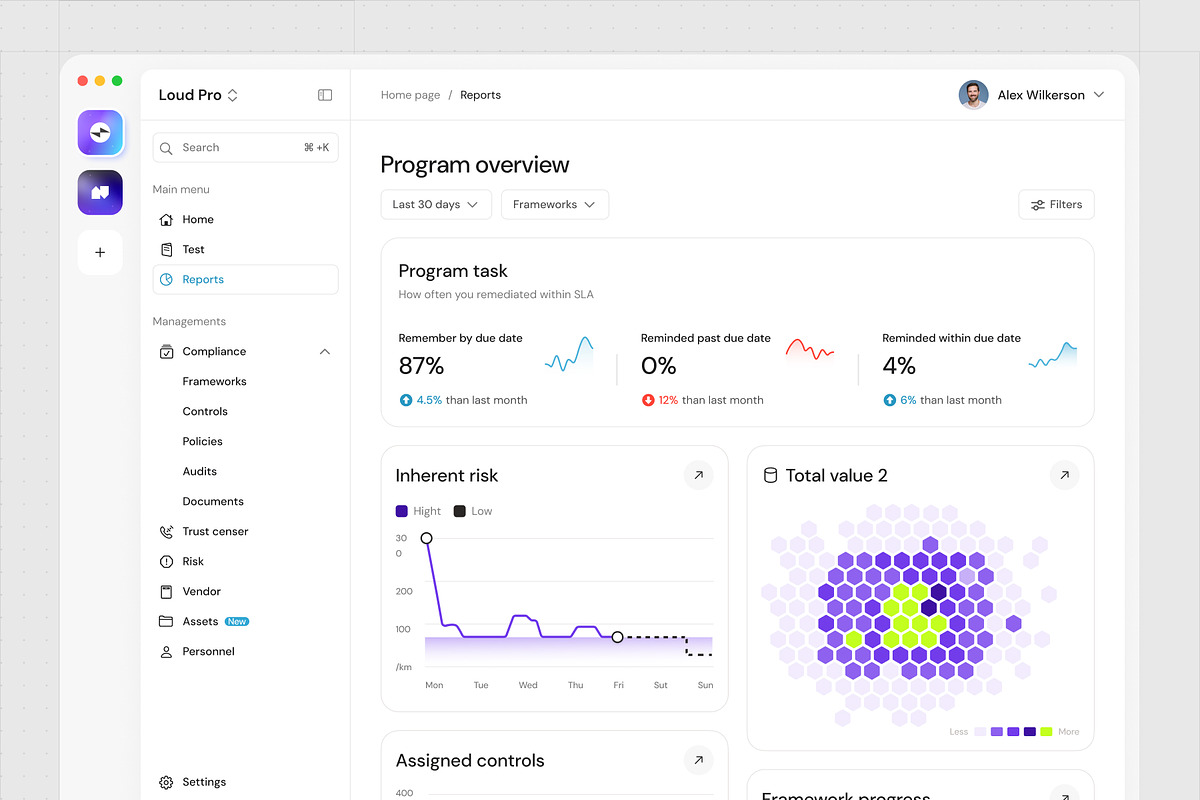This screenshot has height=800, width=1200.
Task: Open Total value 2 expand arrow
Action: (x=1064, y=475)
